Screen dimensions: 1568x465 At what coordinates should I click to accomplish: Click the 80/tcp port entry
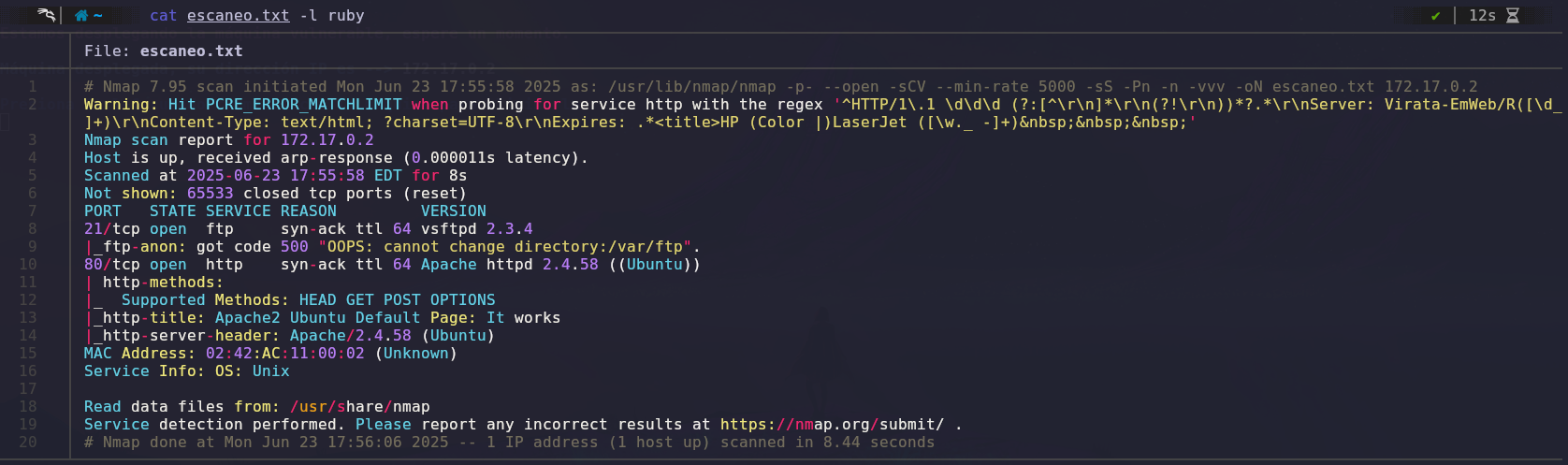[112, 265]
